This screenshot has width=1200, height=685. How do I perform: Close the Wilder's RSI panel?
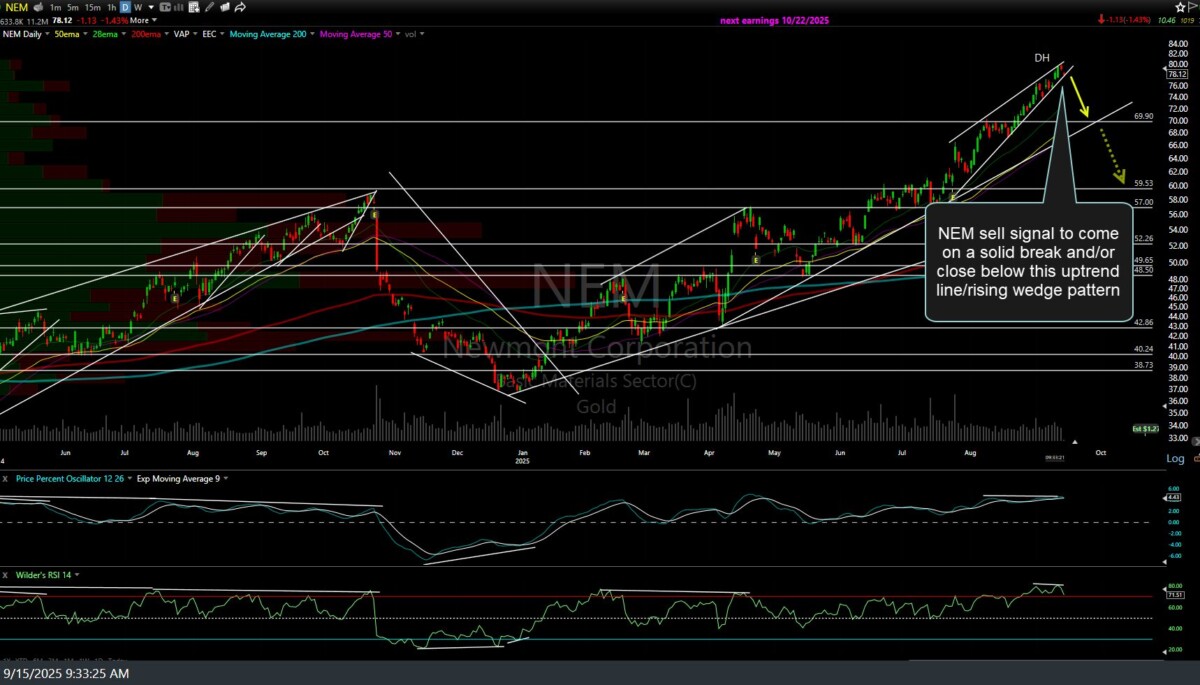click(5, 575)
